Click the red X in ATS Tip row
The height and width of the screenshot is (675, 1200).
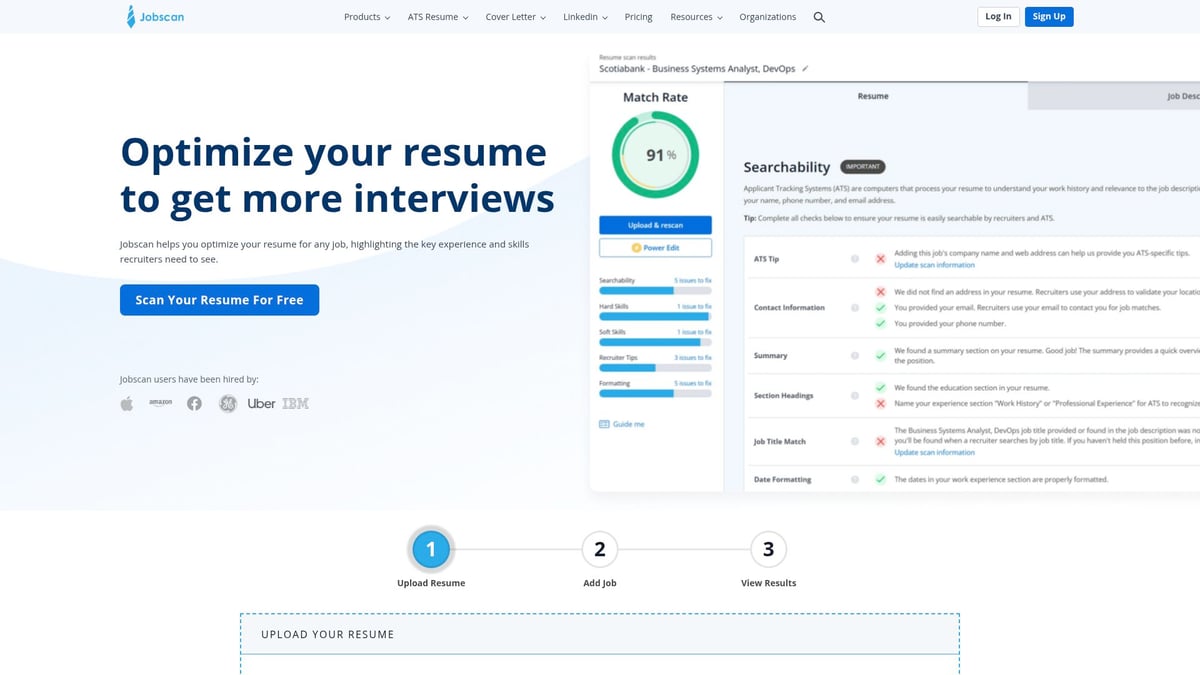point(880,259)
